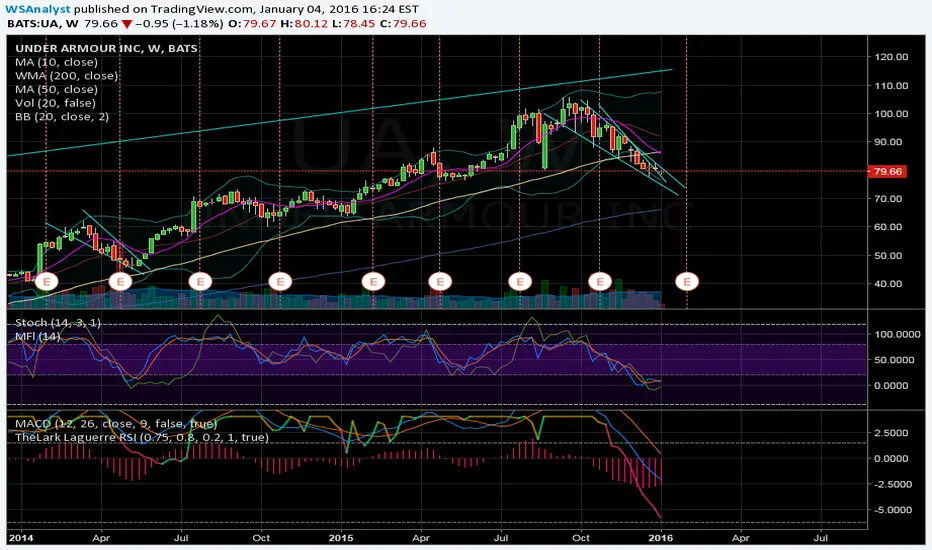932x550 pixels.
Task: Select the MA (10, close) indicator label
Action: (56, 62)
